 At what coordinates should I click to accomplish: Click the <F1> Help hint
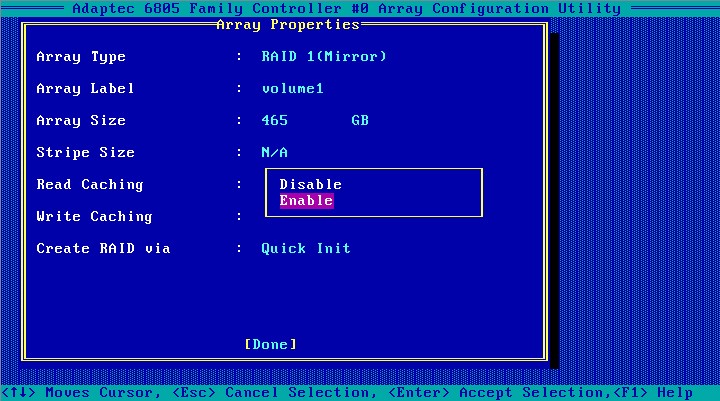click(652, 393)
